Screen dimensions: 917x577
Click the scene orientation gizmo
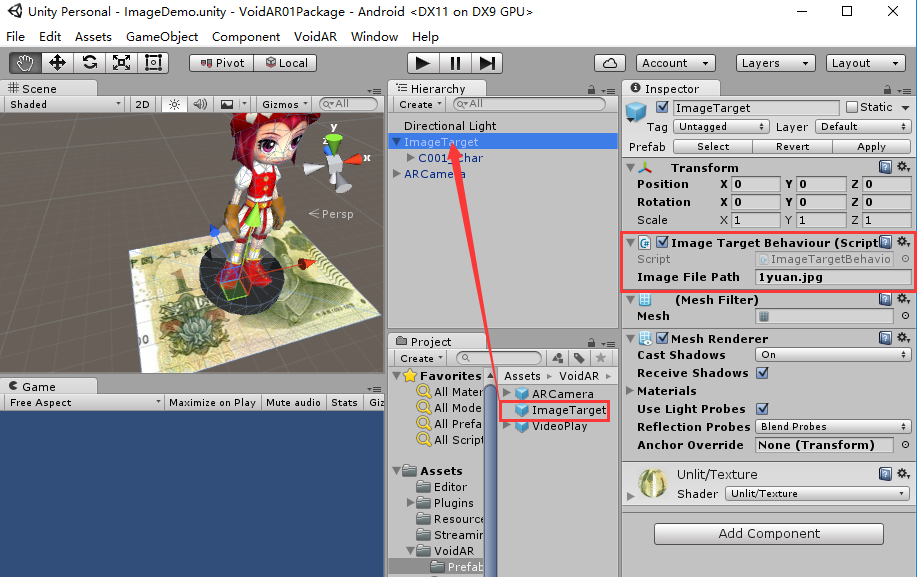tap(335, 163)
